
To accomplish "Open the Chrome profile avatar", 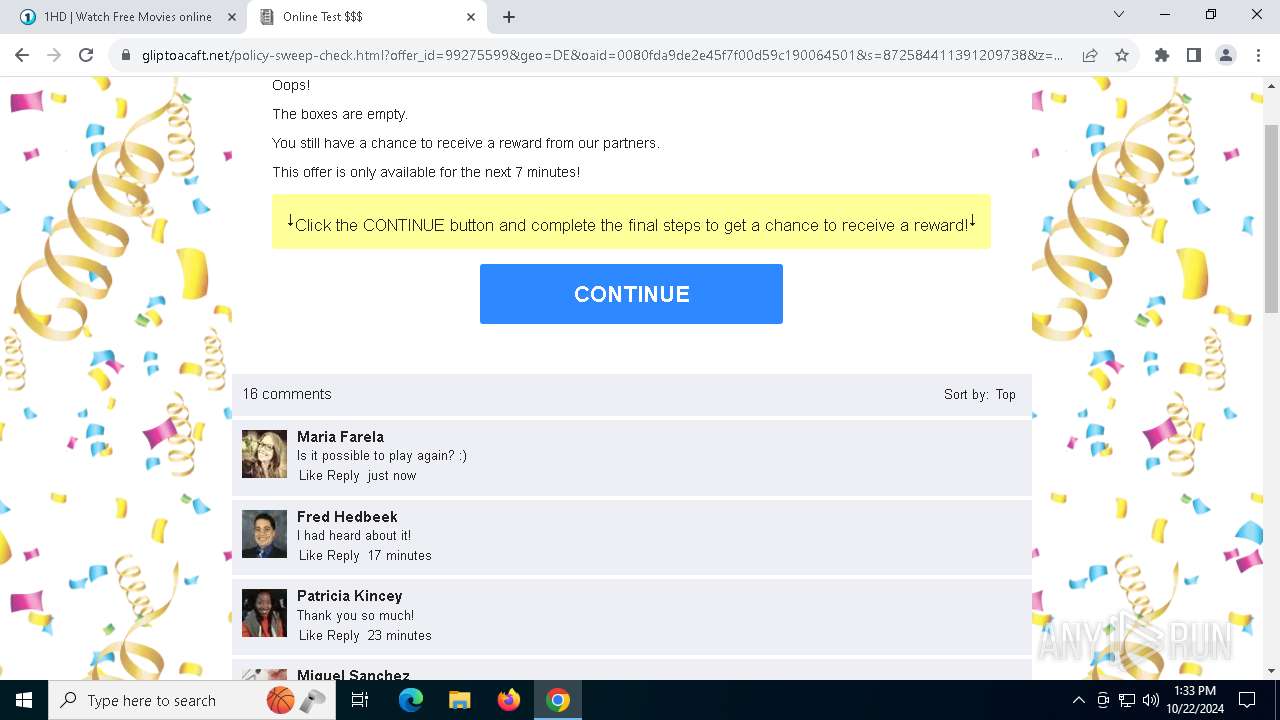I will click(x=1226, y=55).
